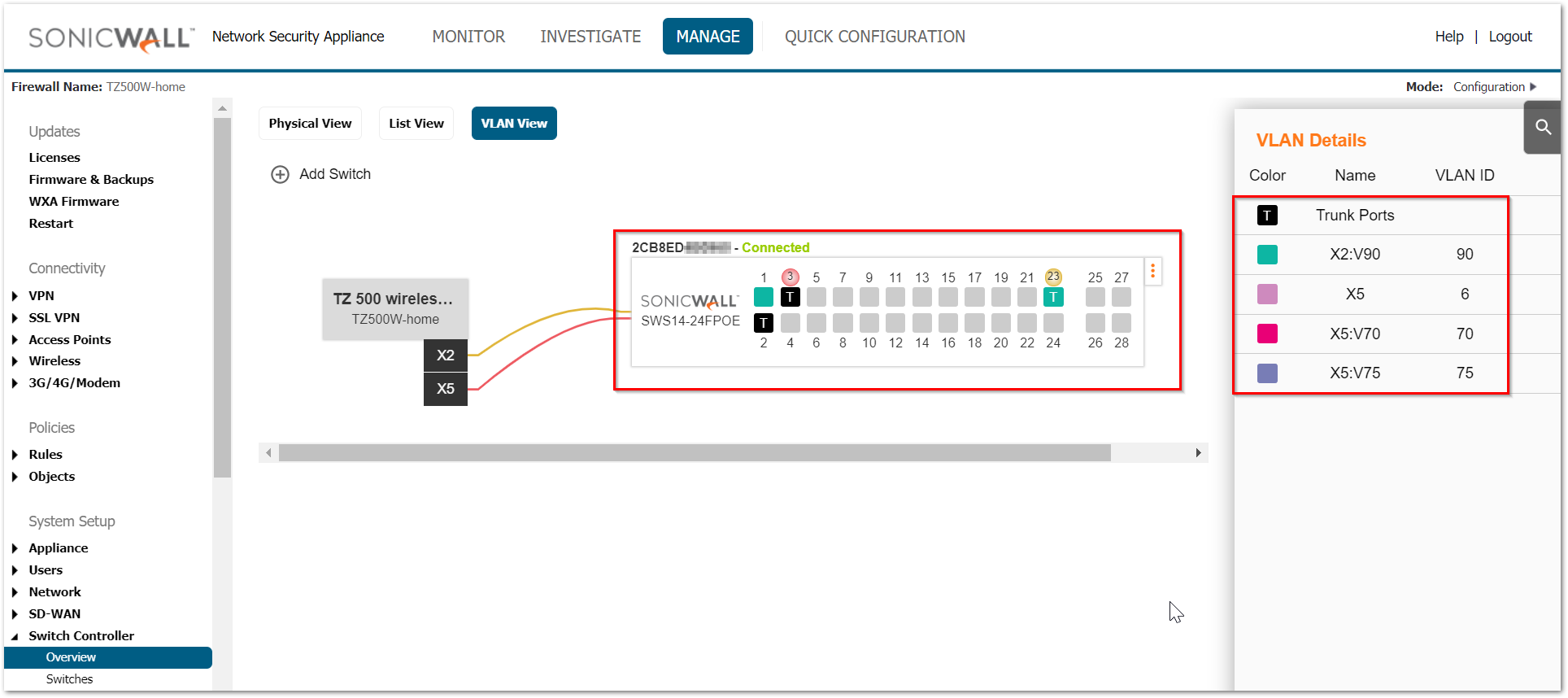1568x698 pixels.
Task: Collapse the Switch Controller section
Action: [15, 636]
